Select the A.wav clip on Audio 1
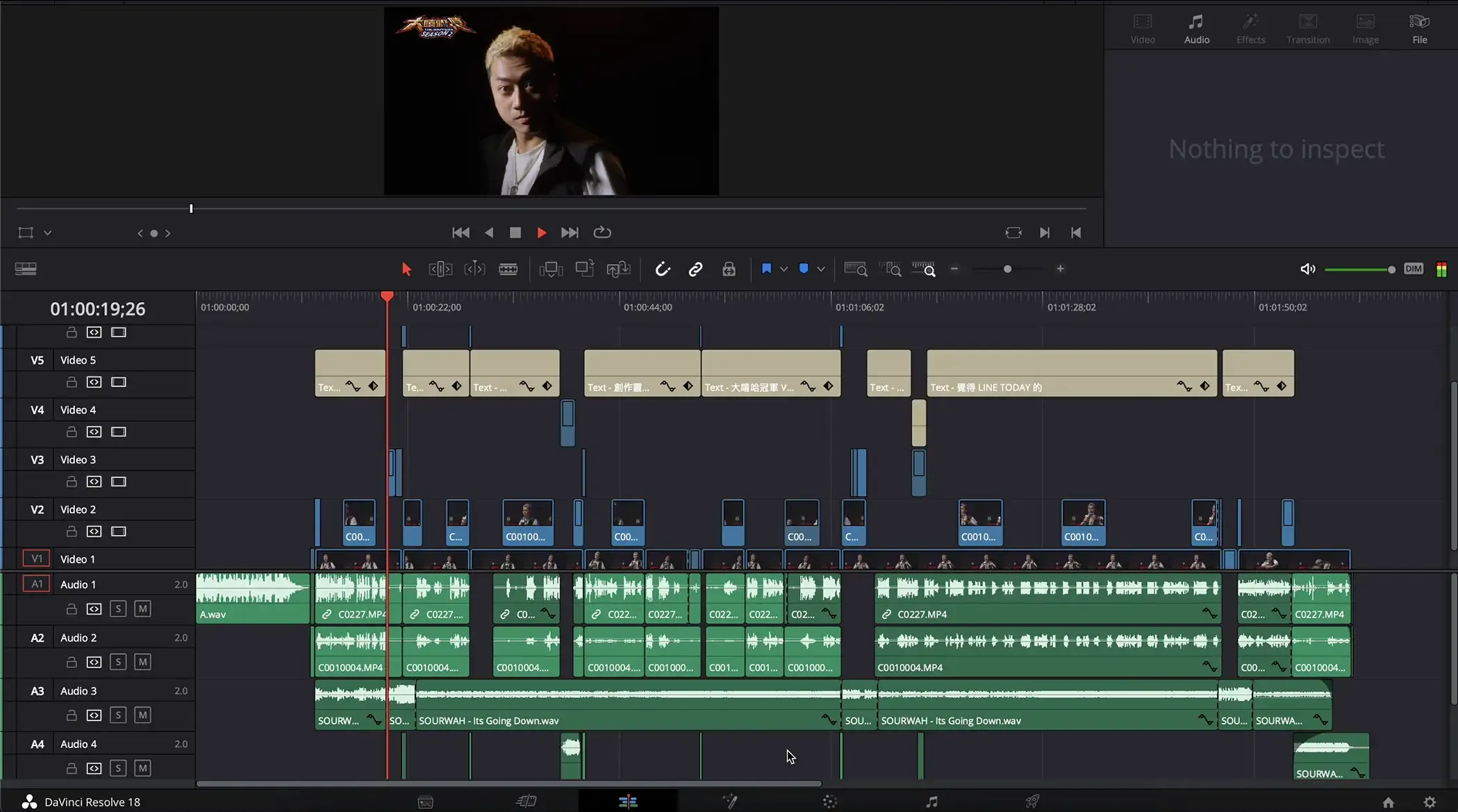 252,597
